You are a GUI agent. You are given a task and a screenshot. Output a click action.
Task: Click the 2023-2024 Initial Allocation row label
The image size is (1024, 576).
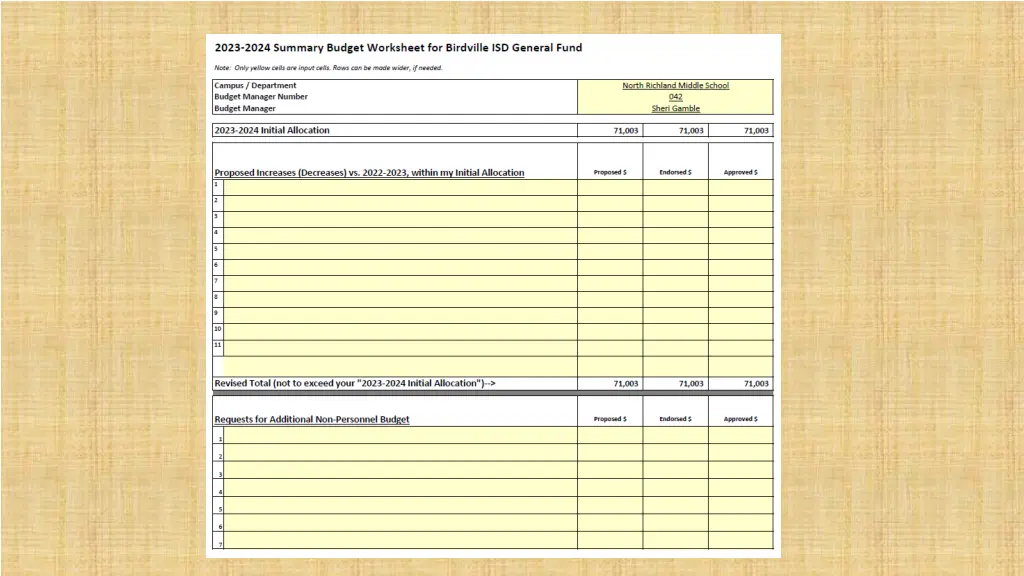(x=272, y=131)
